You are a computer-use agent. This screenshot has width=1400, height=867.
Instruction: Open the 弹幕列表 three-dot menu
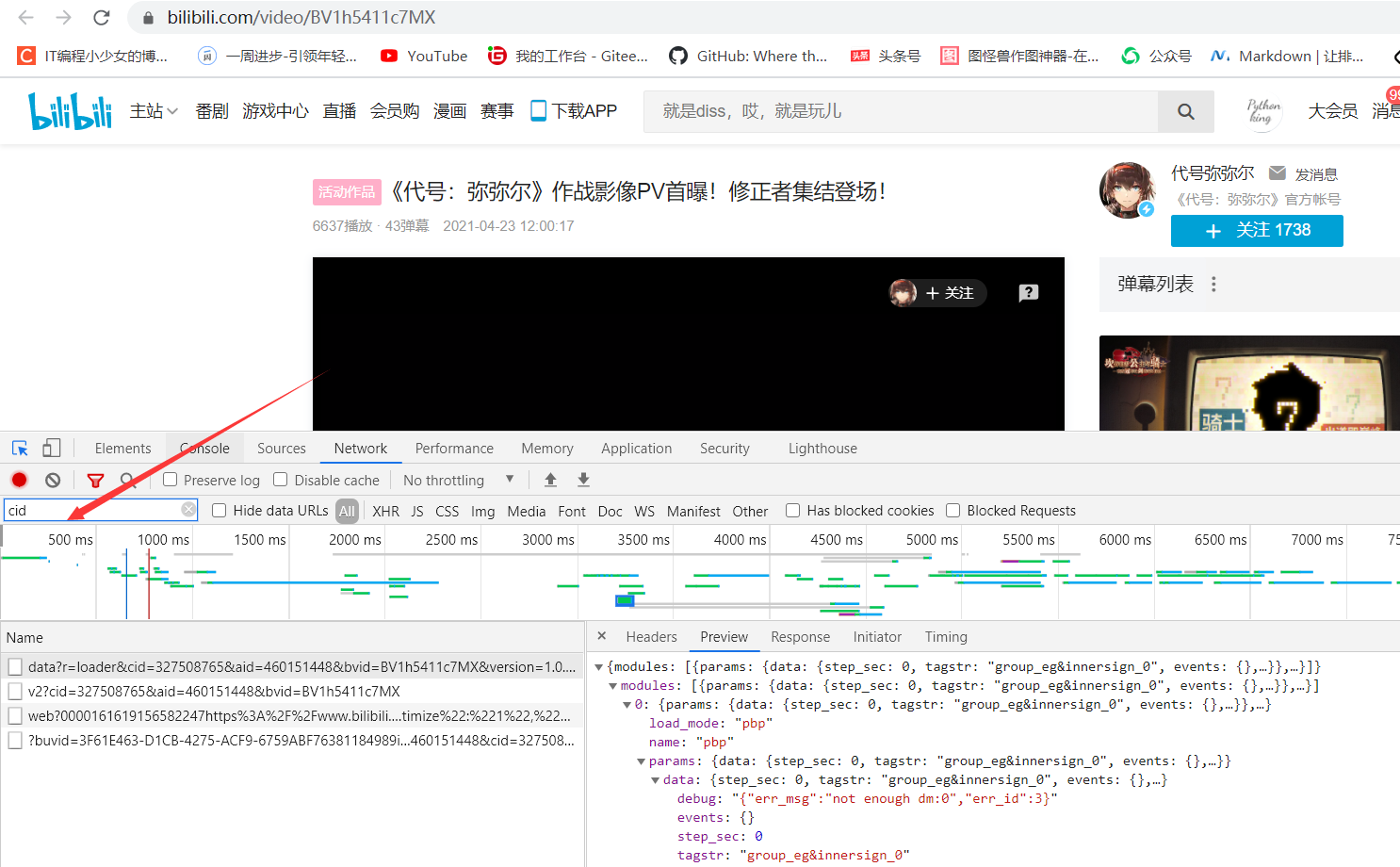tap(1213, 284)
